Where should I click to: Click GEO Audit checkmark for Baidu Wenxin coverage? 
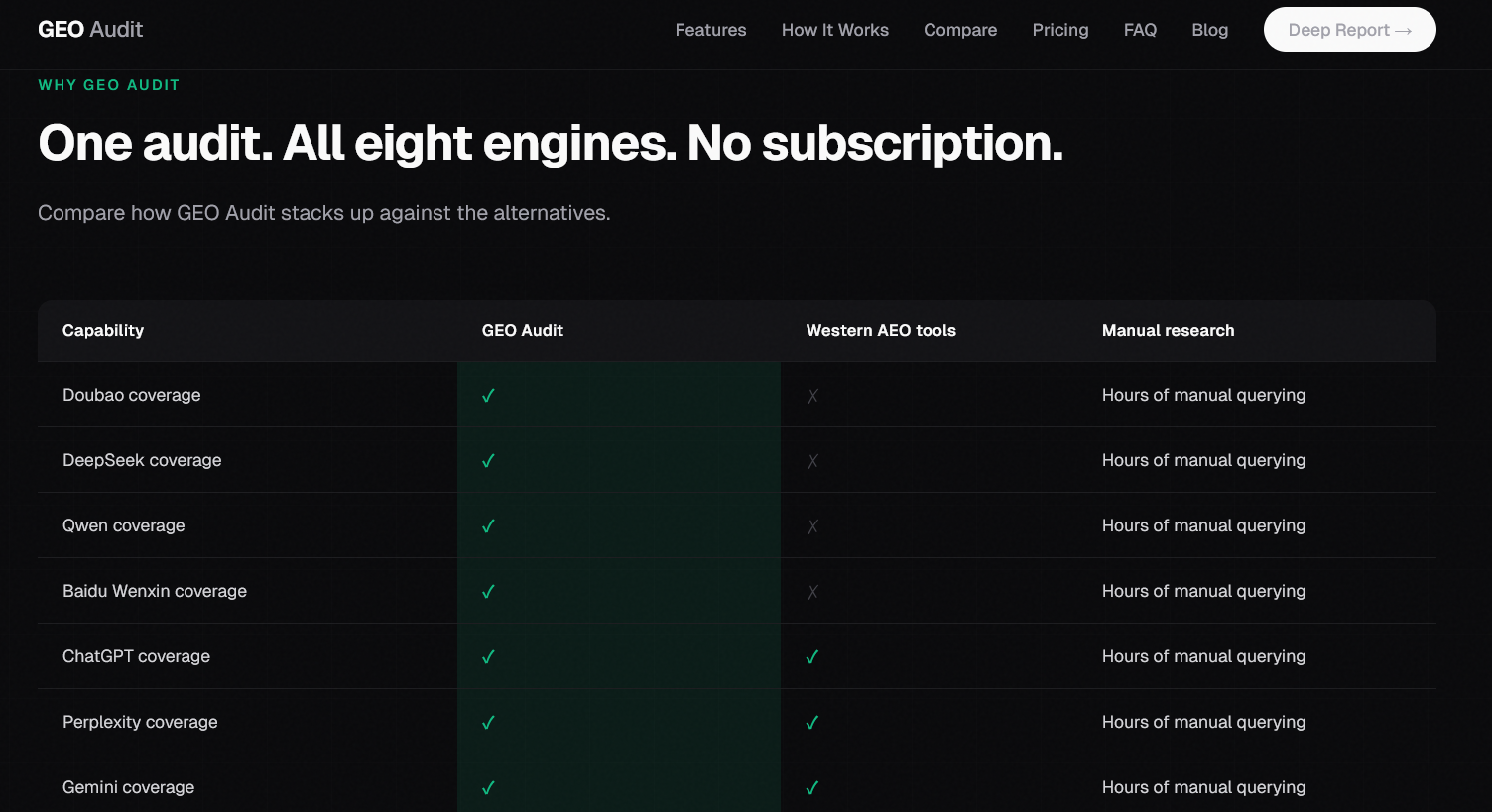pyautogui.click(x=488, y=592)
